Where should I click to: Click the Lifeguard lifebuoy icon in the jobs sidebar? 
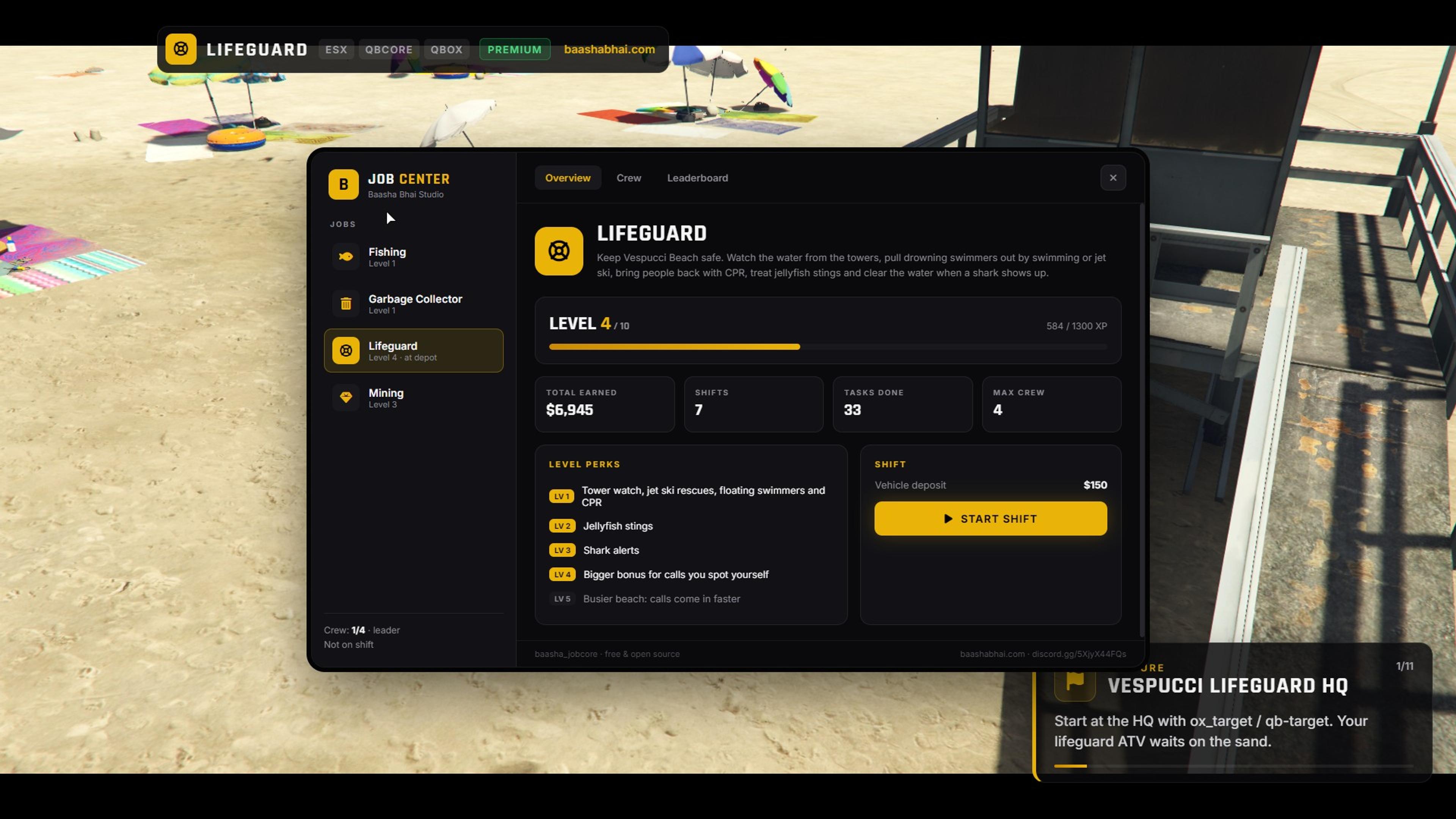click(346, 350)
